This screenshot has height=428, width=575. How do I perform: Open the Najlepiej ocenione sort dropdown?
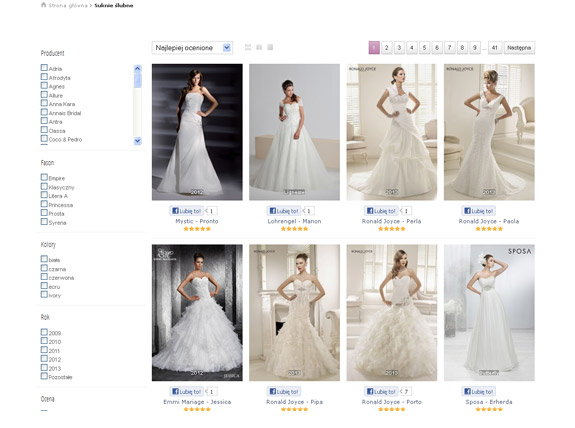pyautogui.click(x=192, y=48)
